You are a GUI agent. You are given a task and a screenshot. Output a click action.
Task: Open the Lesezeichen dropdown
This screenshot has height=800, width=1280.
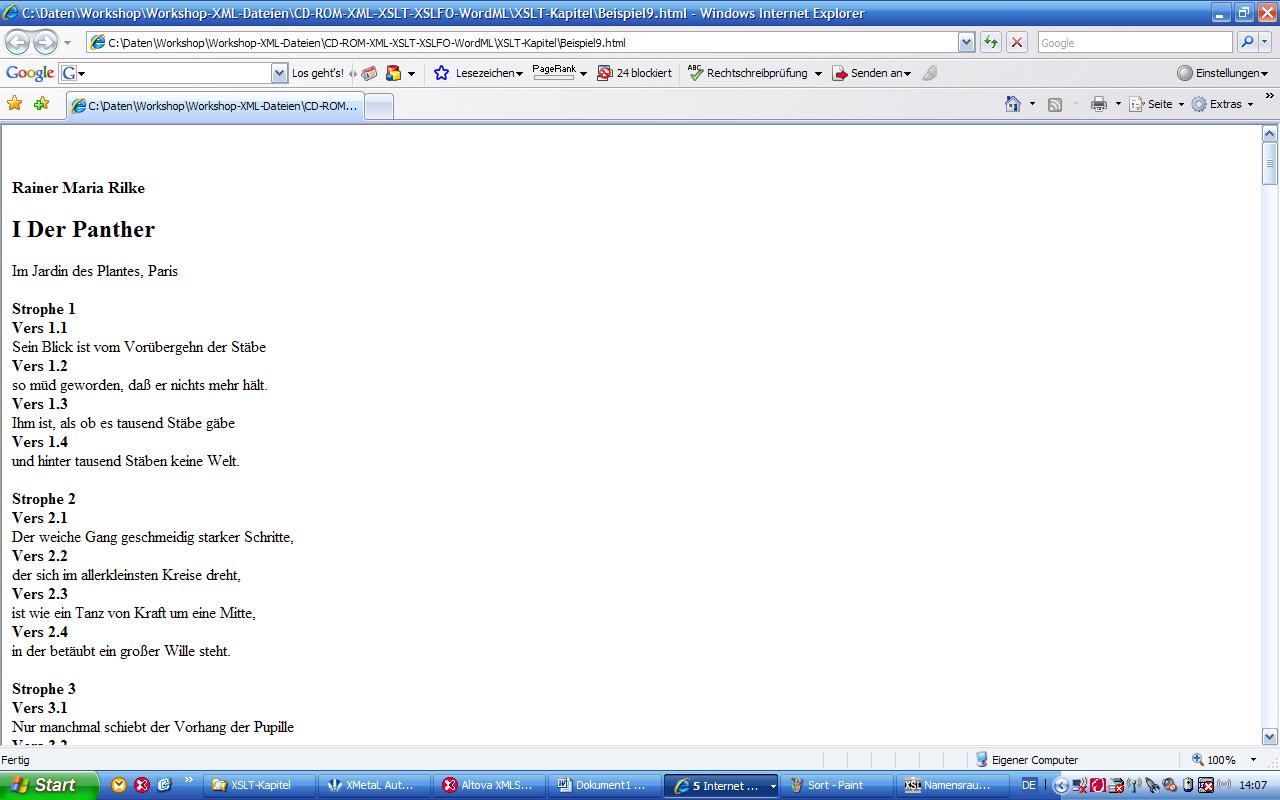point(478,73)
